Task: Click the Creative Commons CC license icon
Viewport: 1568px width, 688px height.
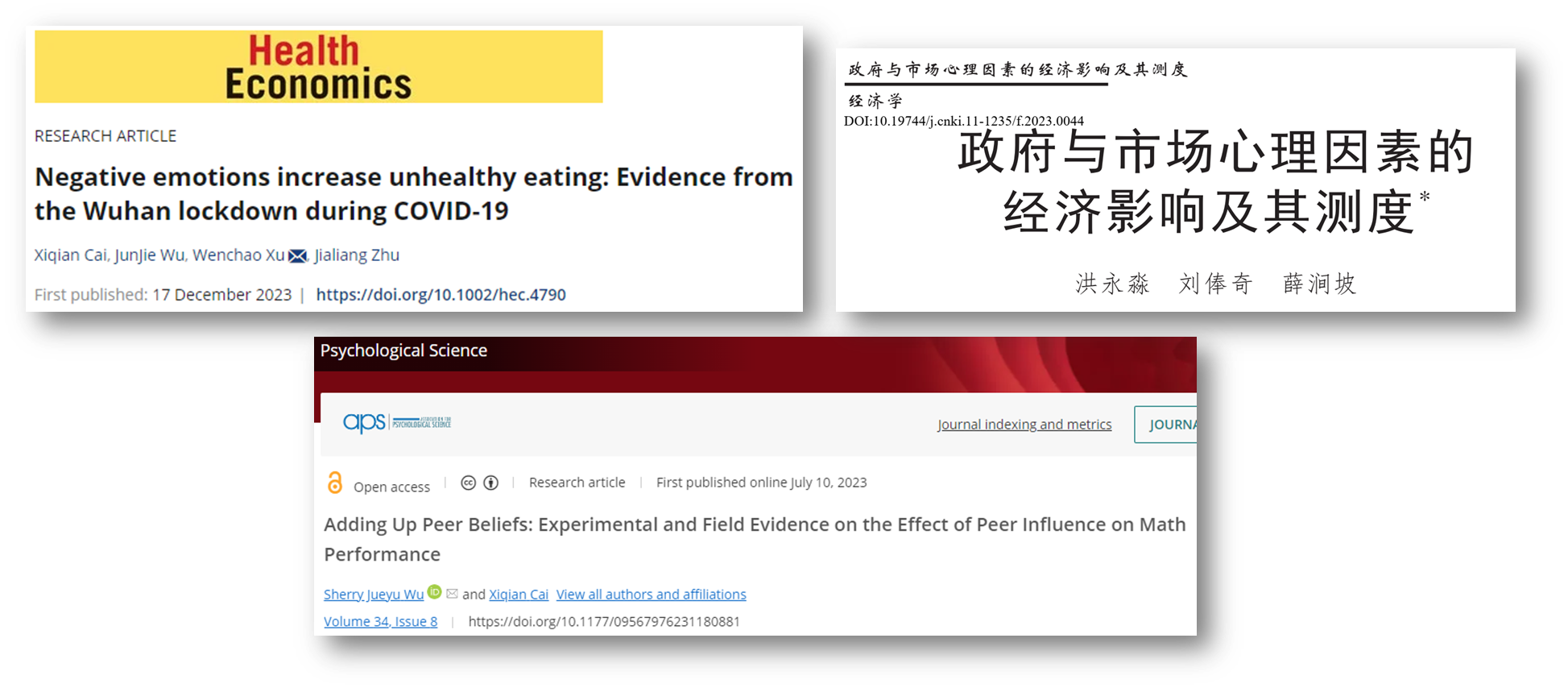Action: [468, 483]
